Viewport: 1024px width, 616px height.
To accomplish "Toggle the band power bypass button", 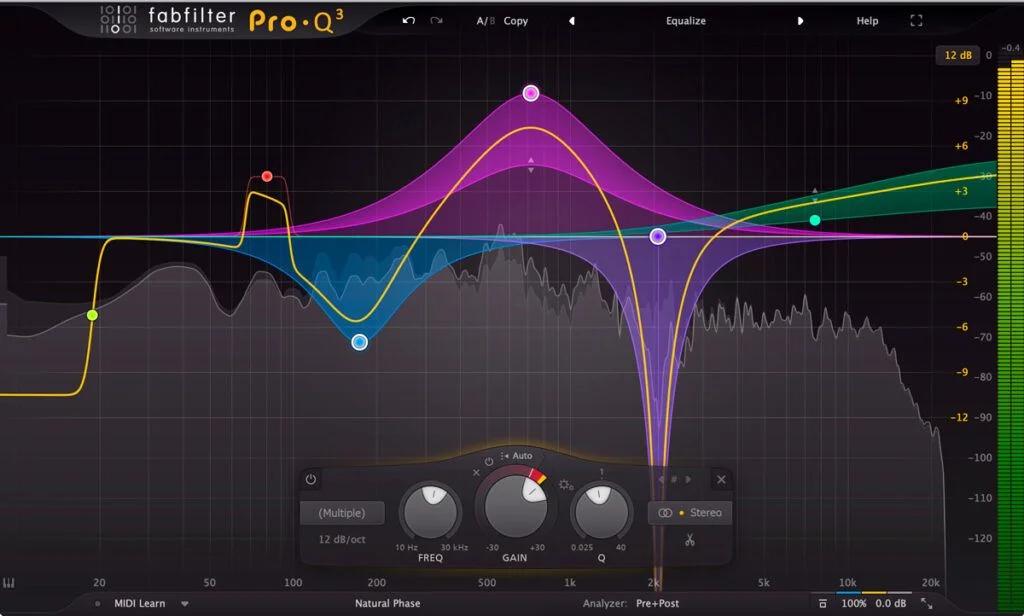I will (x=311, y=480).
